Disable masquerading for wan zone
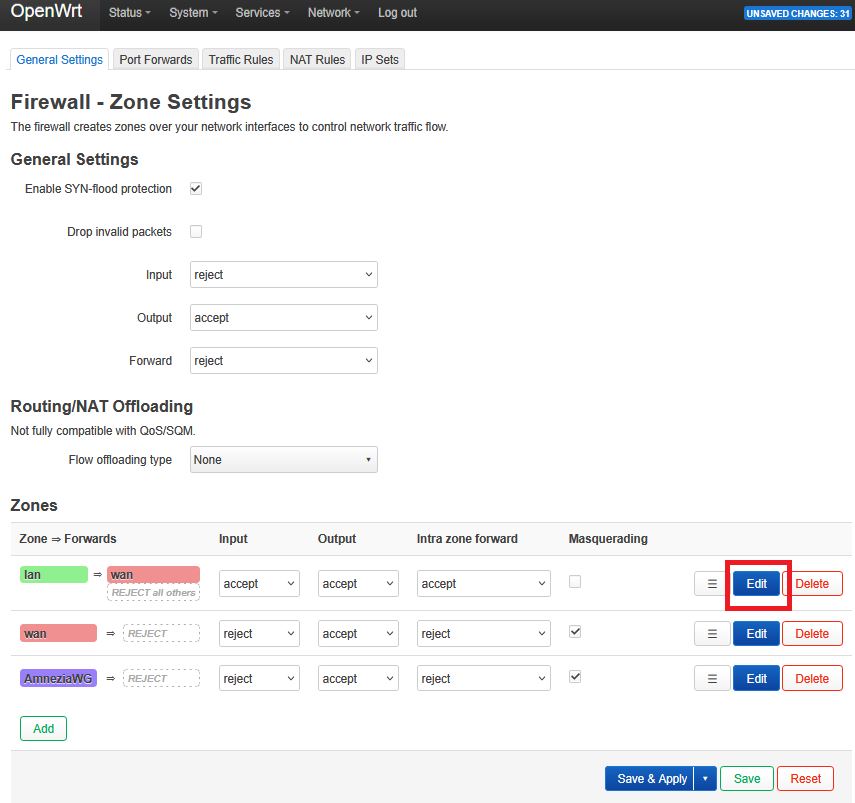 (575, 632)
